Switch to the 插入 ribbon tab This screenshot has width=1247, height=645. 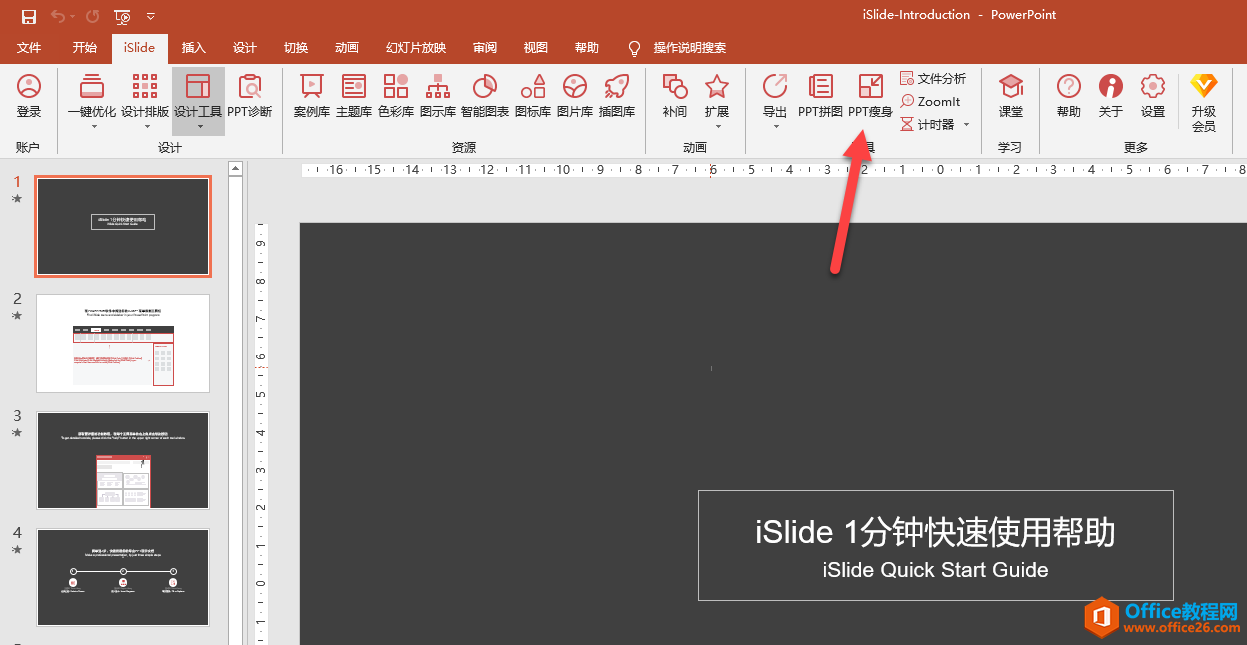coord(193,48)
